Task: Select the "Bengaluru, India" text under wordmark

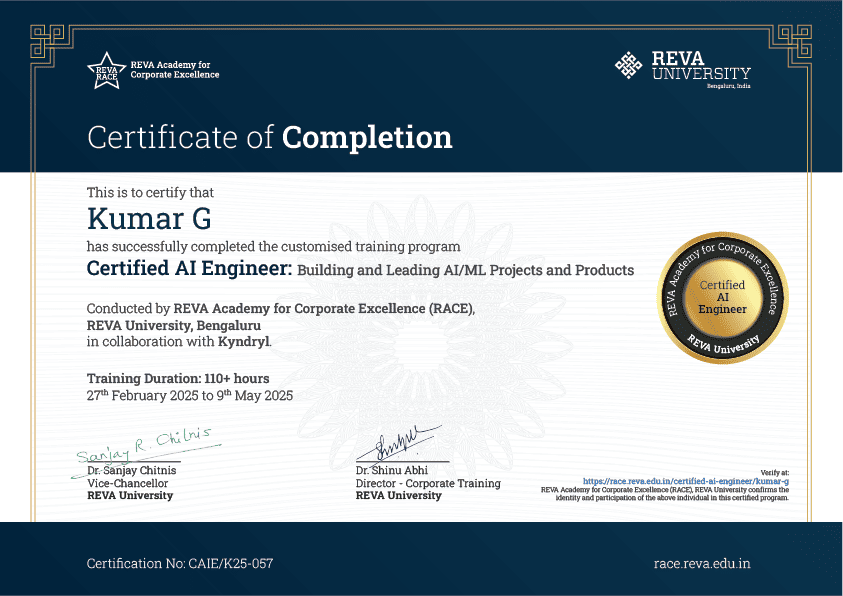Action: pyautogui.click(x=728, y=86)
